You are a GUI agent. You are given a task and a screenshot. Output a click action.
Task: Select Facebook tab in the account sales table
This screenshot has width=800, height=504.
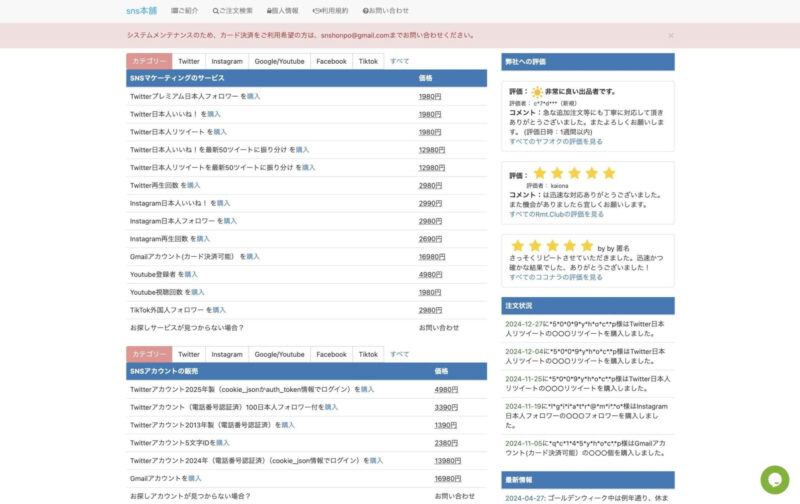point(331,354)
